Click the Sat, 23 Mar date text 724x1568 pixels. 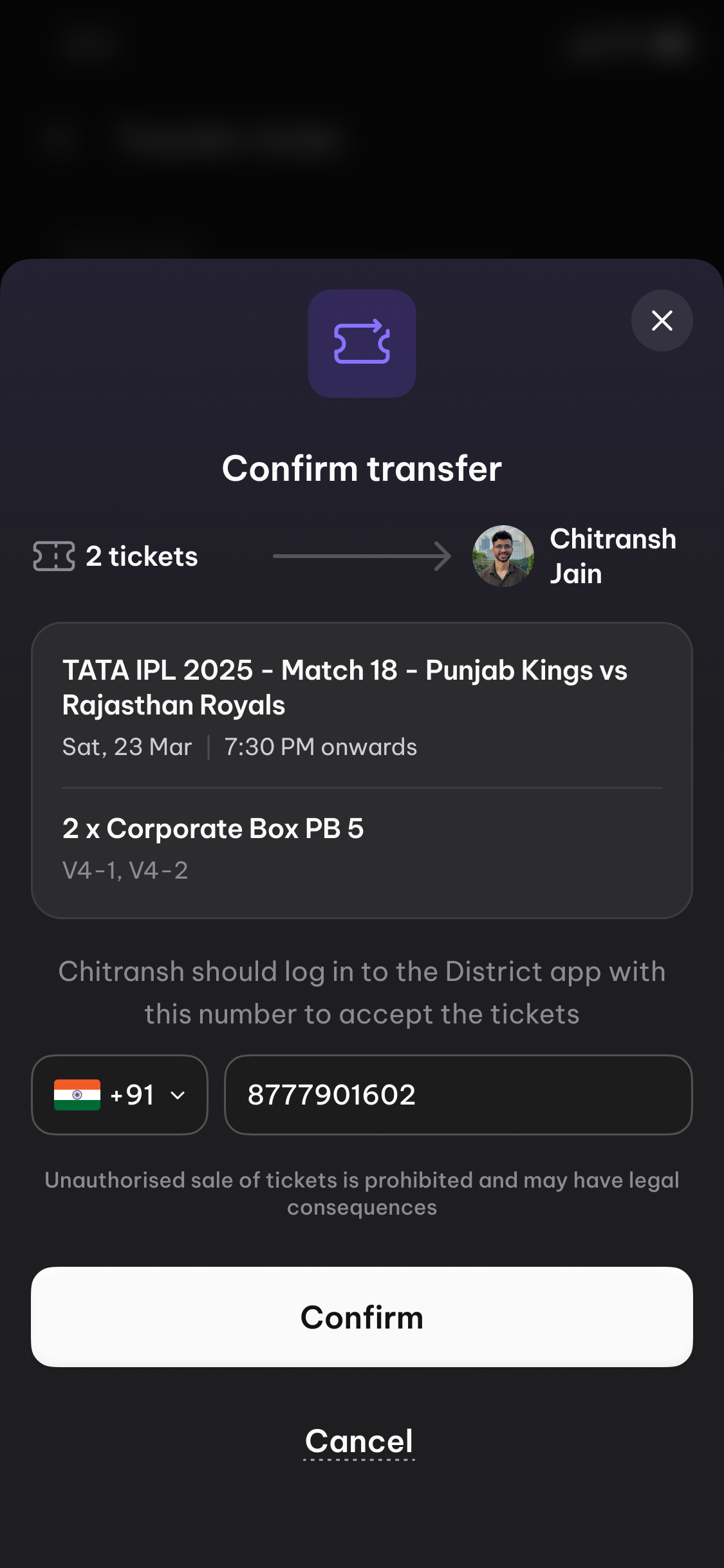point(127,747)
